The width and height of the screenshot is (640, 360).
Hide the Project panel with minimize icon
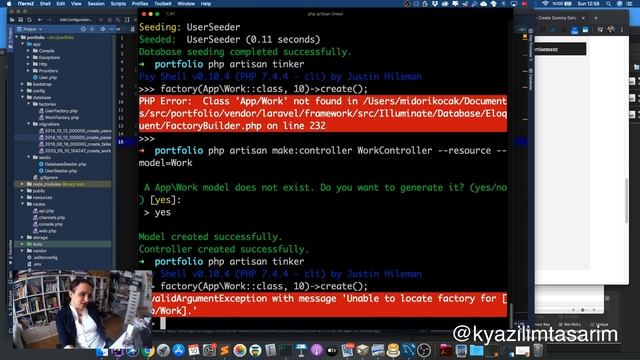pyautogui.click(x=111, y=29)
